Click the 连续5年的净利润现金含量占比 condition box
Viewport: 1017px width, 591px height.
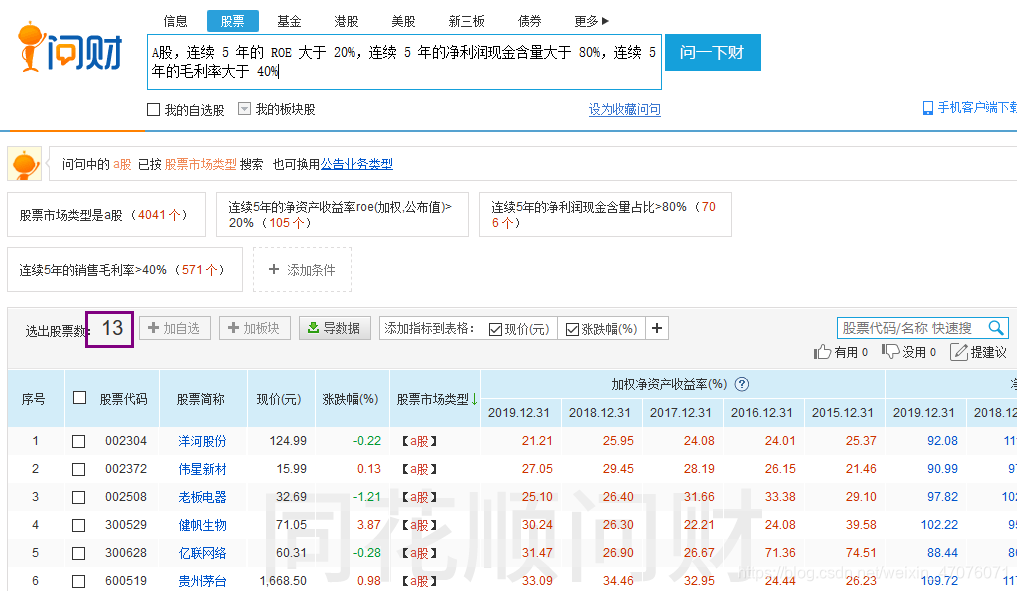605,215
